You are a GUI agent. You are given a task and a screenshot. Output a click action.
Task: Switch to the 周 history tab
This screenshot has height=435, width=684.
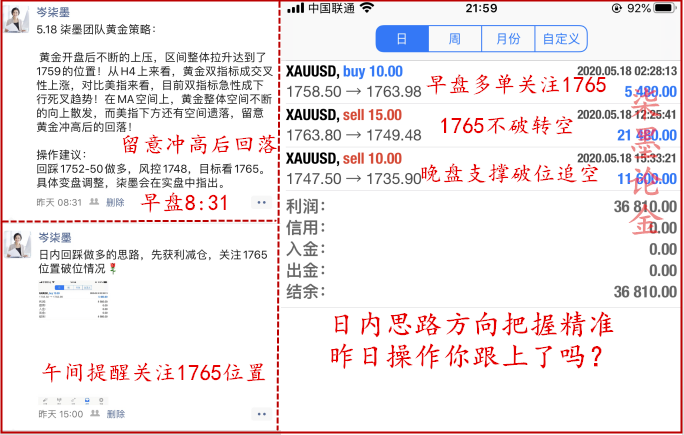[455, 39]
